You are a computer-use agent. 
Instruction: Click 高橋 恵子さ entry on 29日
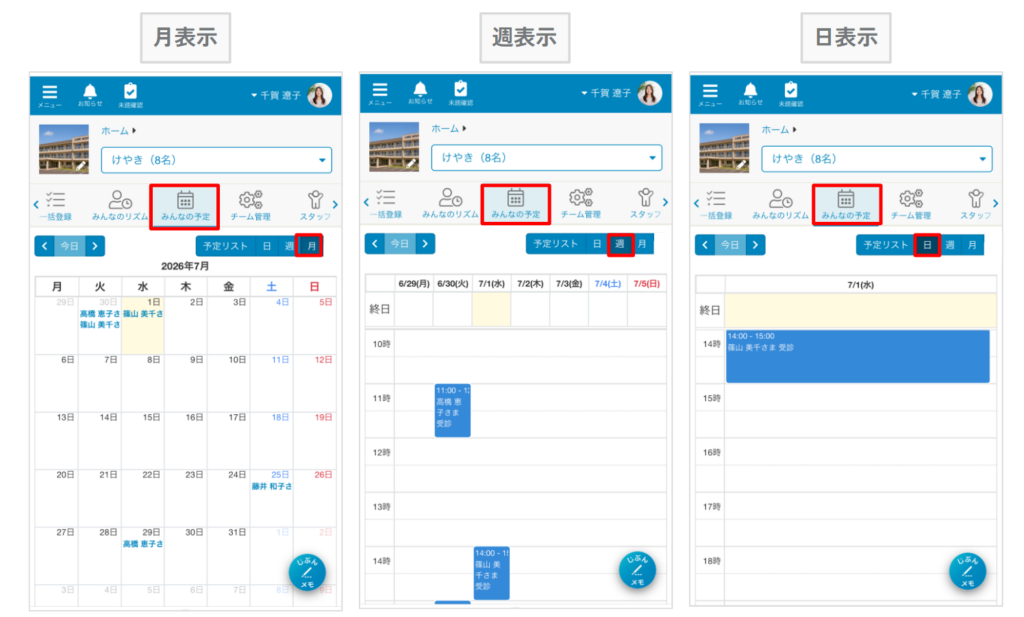(x=143, y=544)
